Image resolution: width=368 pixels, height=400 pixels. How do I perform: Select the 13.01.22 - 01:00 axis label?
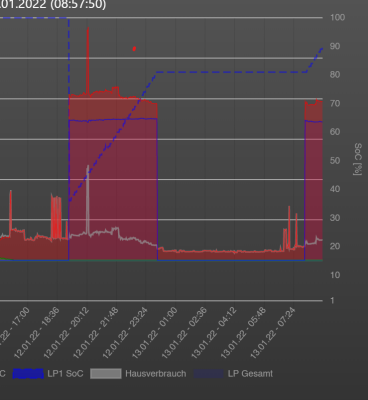[155, 333]
